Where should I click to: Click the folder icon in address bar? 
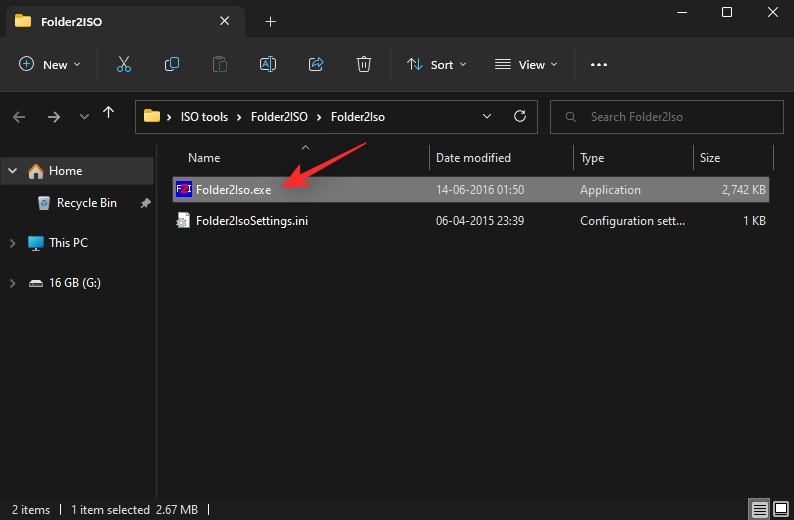(x=152, y=116)
